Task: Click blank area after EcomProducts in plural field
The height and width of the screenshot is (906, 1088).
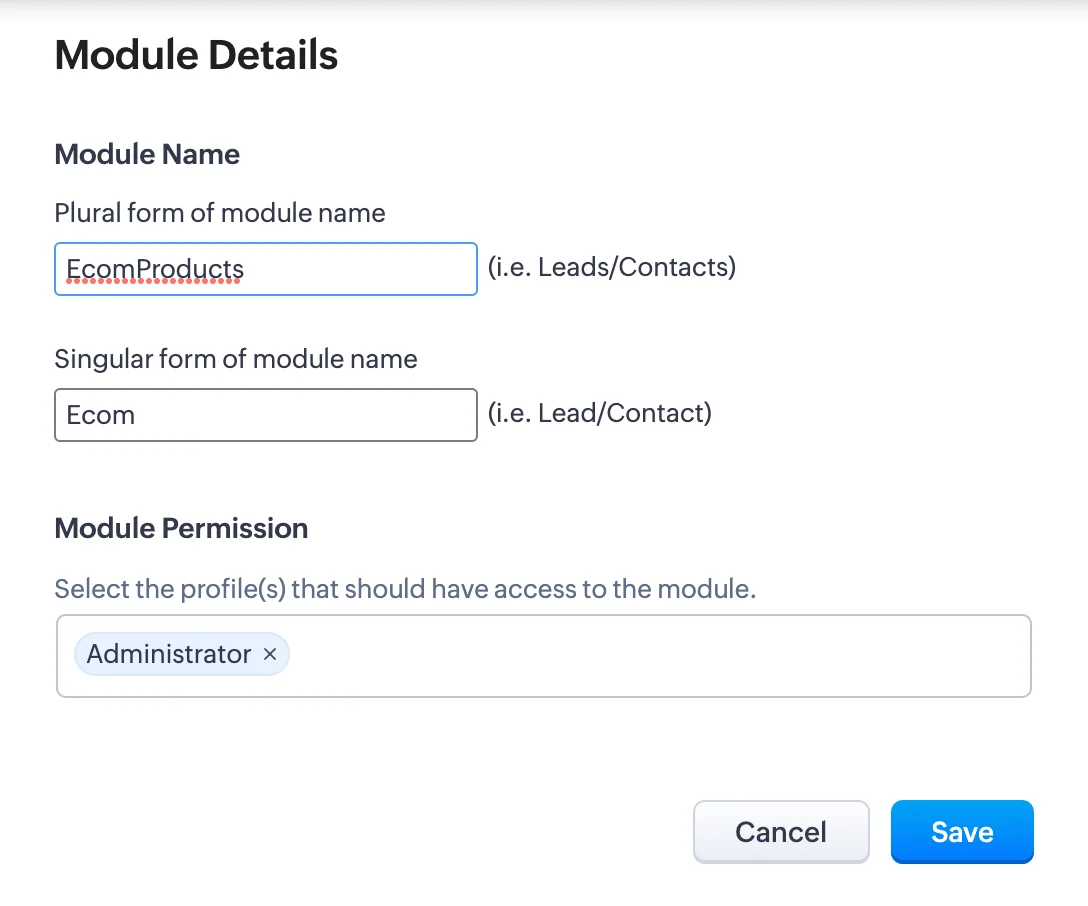Action: pos(361,269)
